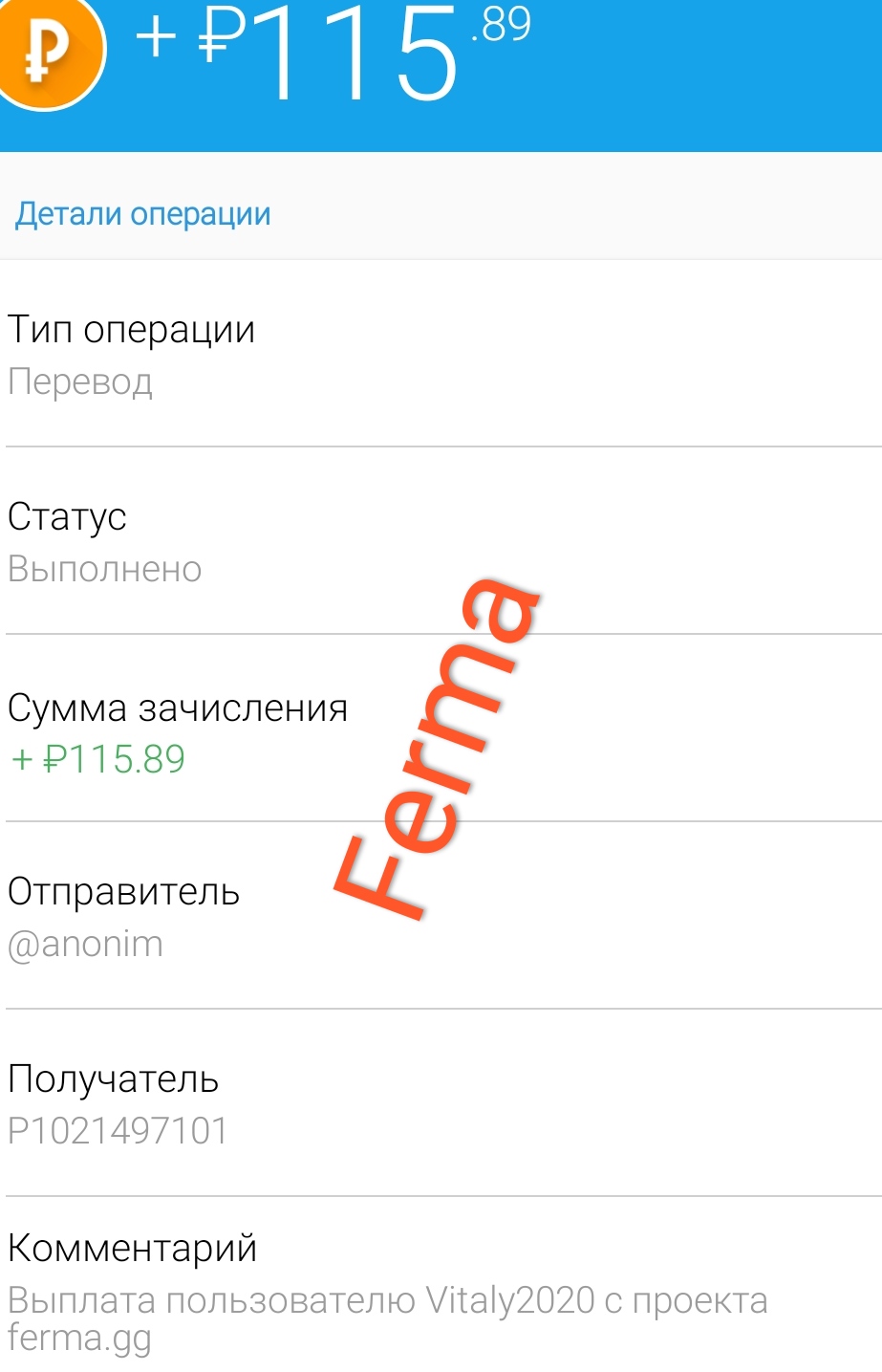Viewport: 882px width, 1372px height.
Task: Tap the green +₽115.89 credited amount
Action: pyautogui.click(x=98, y=759)
